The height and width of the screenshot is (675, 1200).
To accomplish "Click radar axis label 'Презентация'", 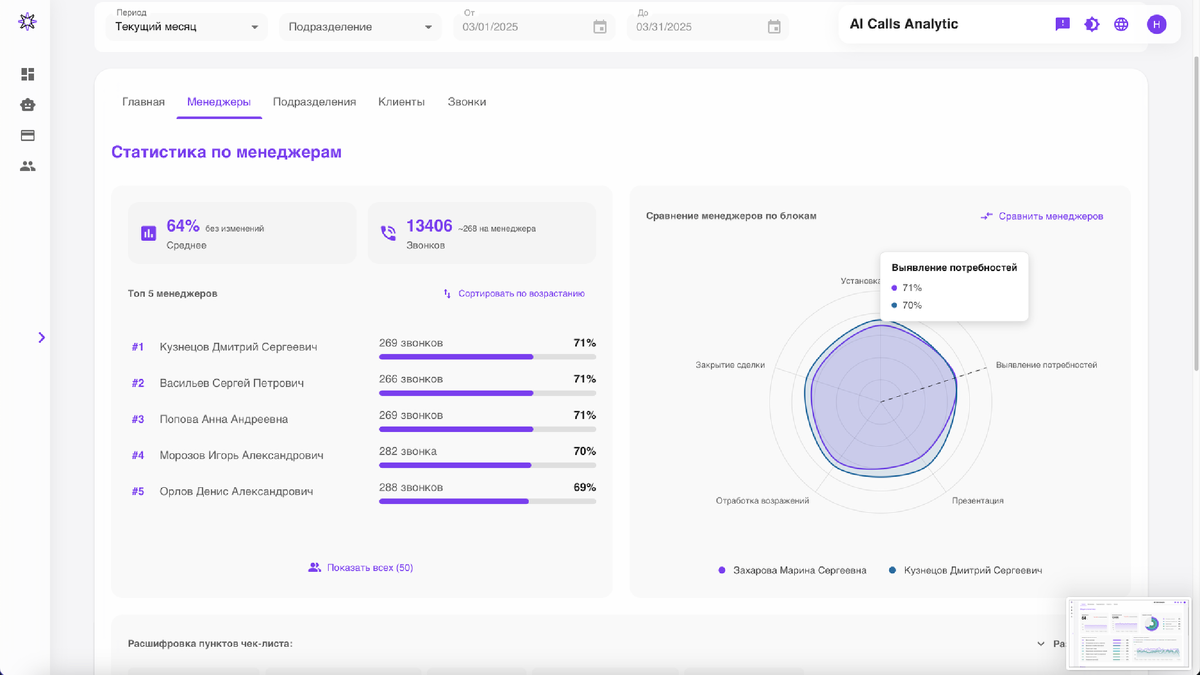I will coord(977,500).
